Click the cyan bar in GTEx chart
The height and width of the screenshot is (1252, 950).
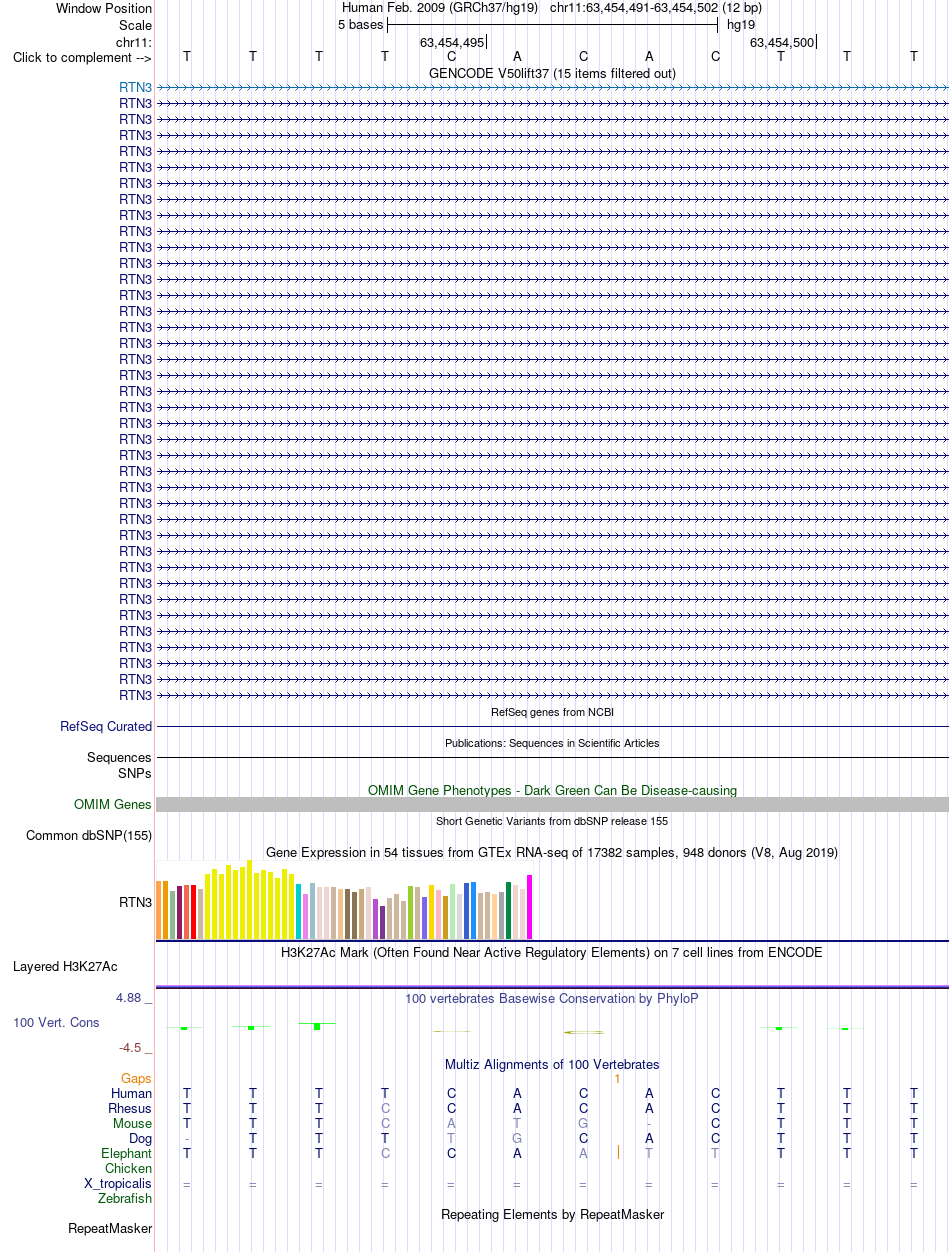tap(299, 912)
